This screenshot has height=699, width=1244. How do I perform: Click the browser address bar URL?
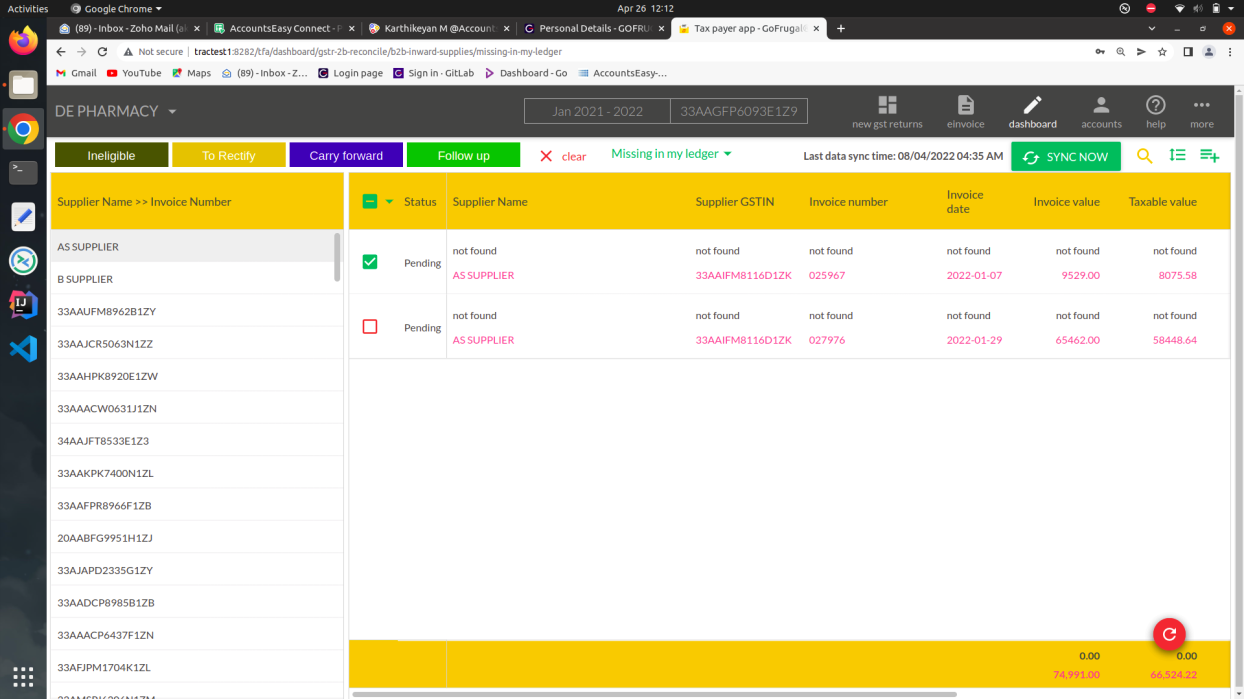pos(378,52)
